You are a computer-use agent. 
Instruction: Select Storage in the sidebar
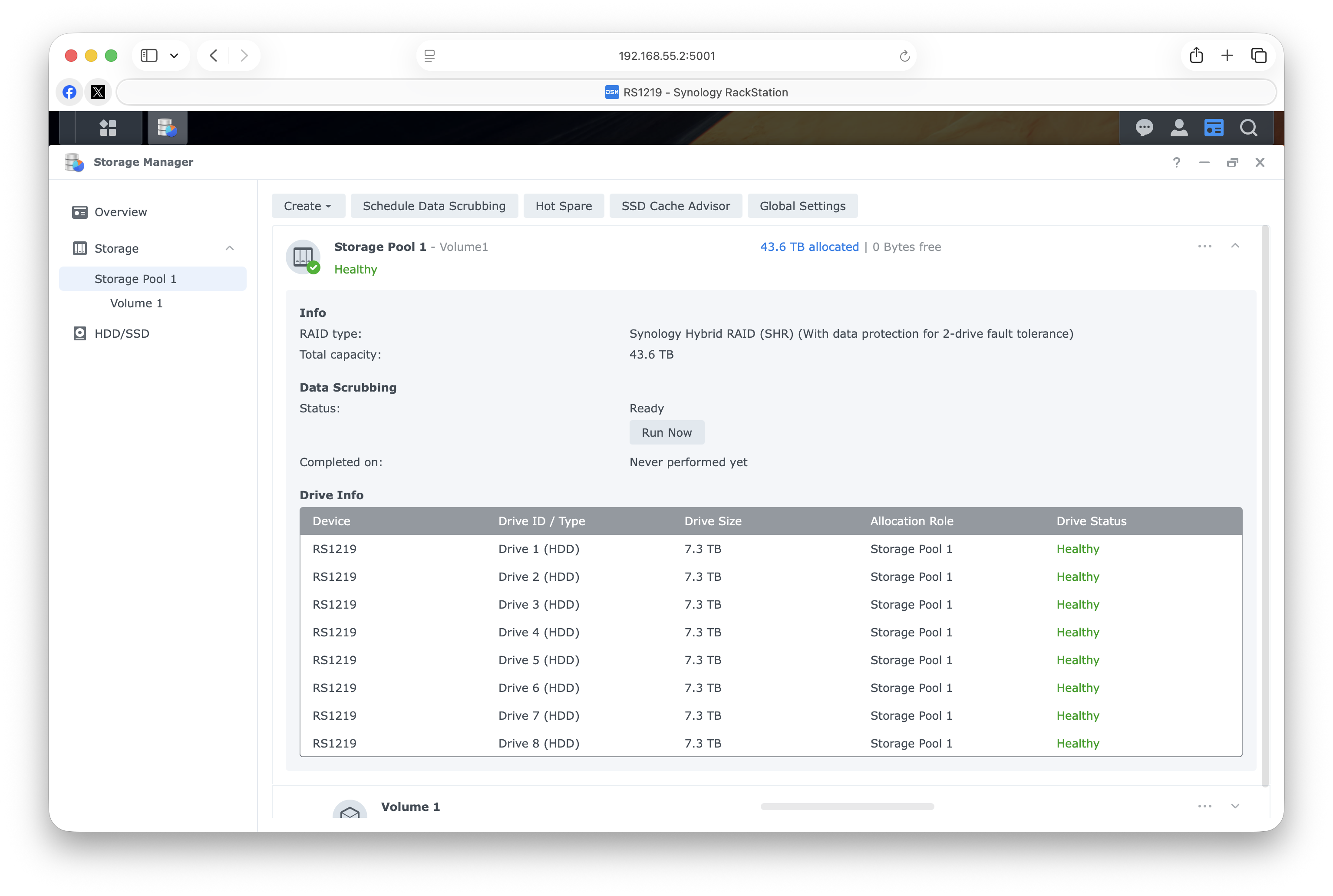coord(152,248)
